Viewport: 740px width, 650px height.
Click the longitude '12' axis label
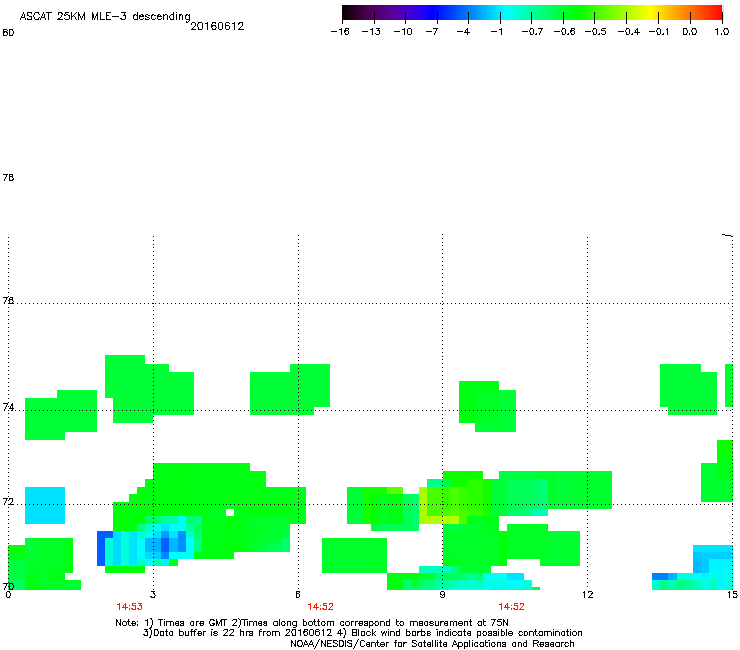point(587,594)
